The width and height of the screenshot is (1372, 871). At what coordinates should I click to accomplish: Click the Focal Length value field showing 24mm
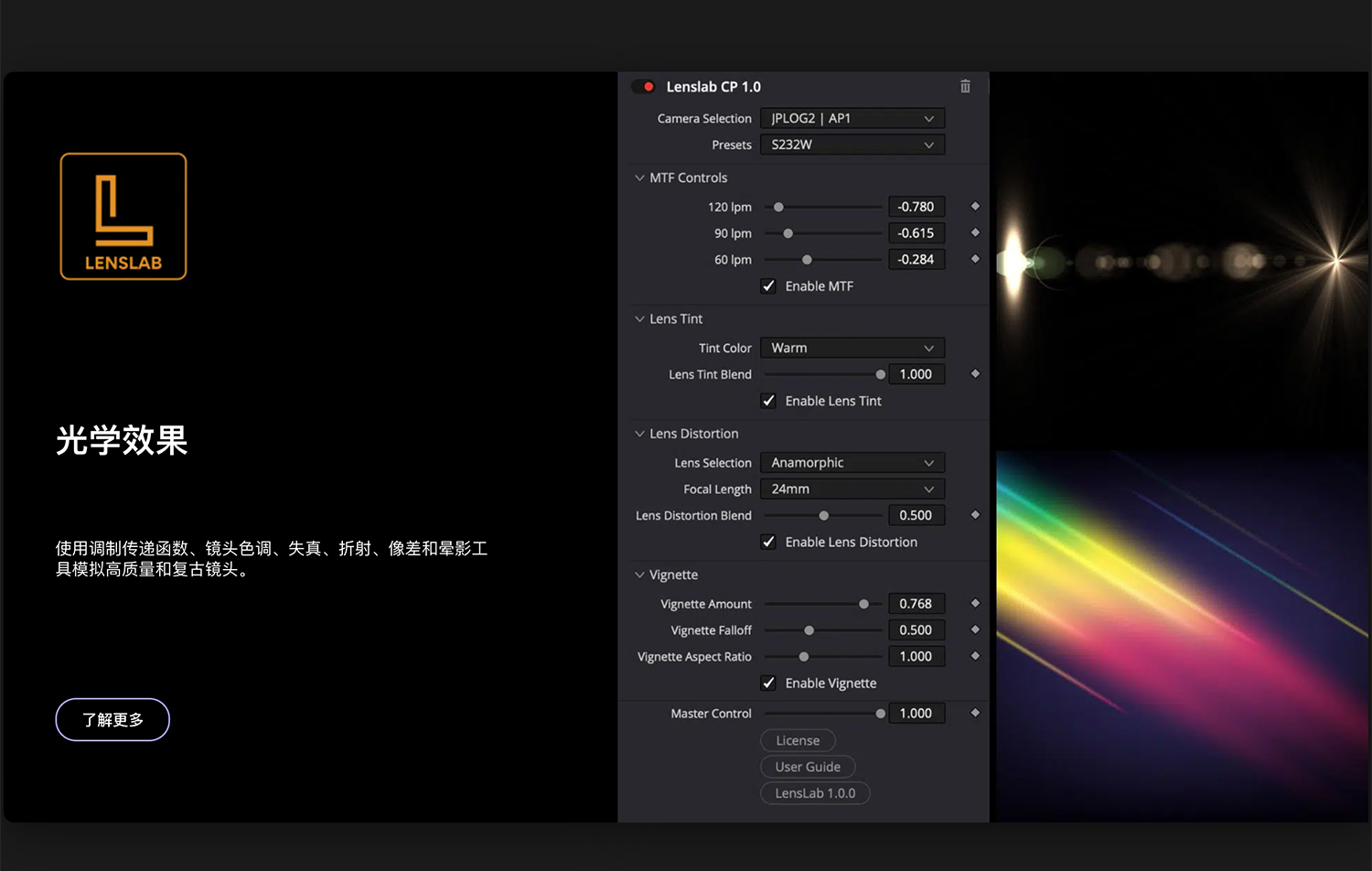coord(852,489)
